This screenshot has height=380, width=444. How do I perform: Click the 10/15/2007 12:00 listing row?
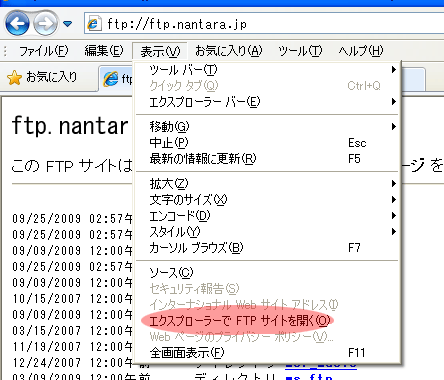pyautogui.click(x=73, y=298)
